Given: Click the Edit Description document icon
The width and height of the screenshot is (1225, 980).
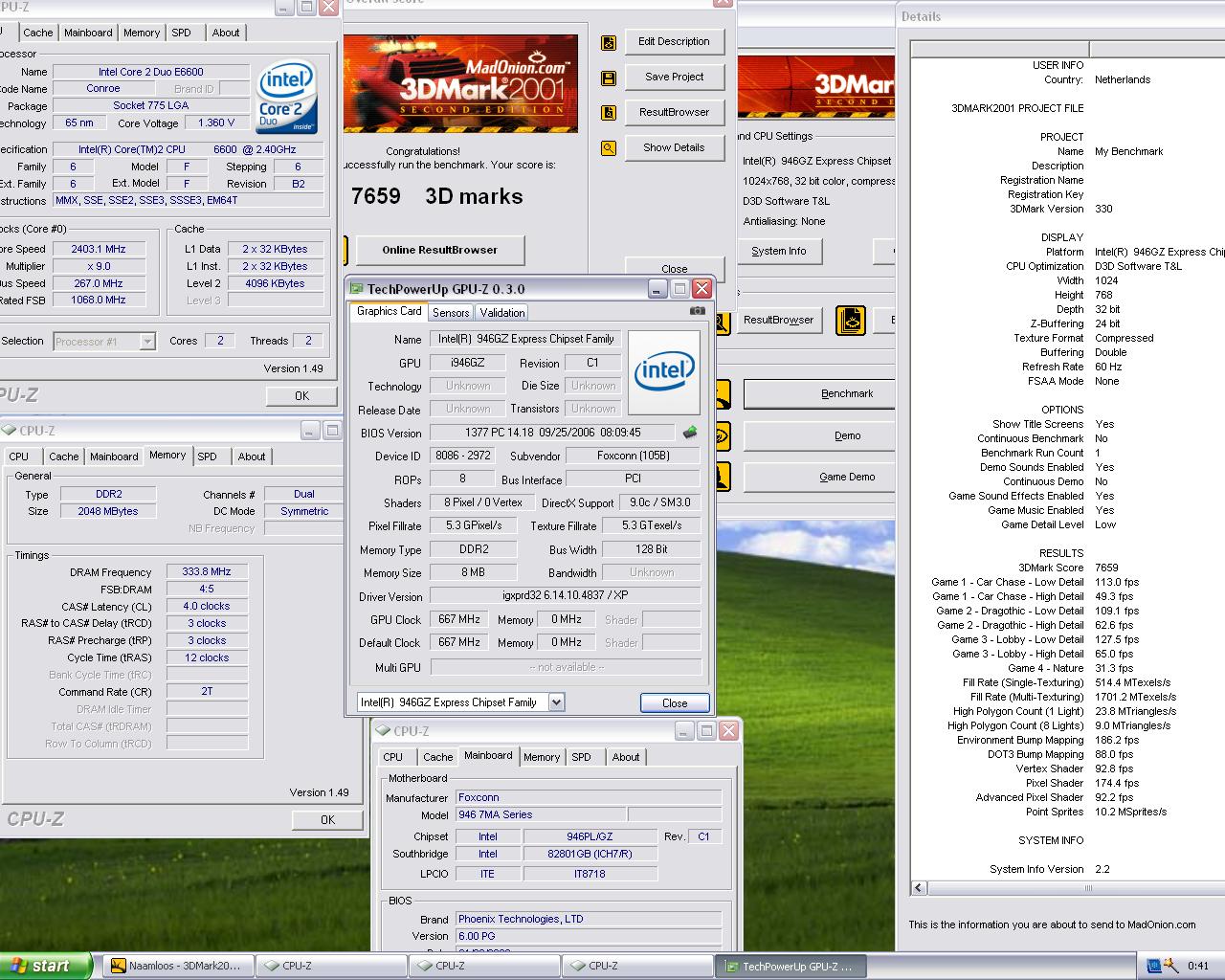Looking at the screenshot, I should point(608,43).
